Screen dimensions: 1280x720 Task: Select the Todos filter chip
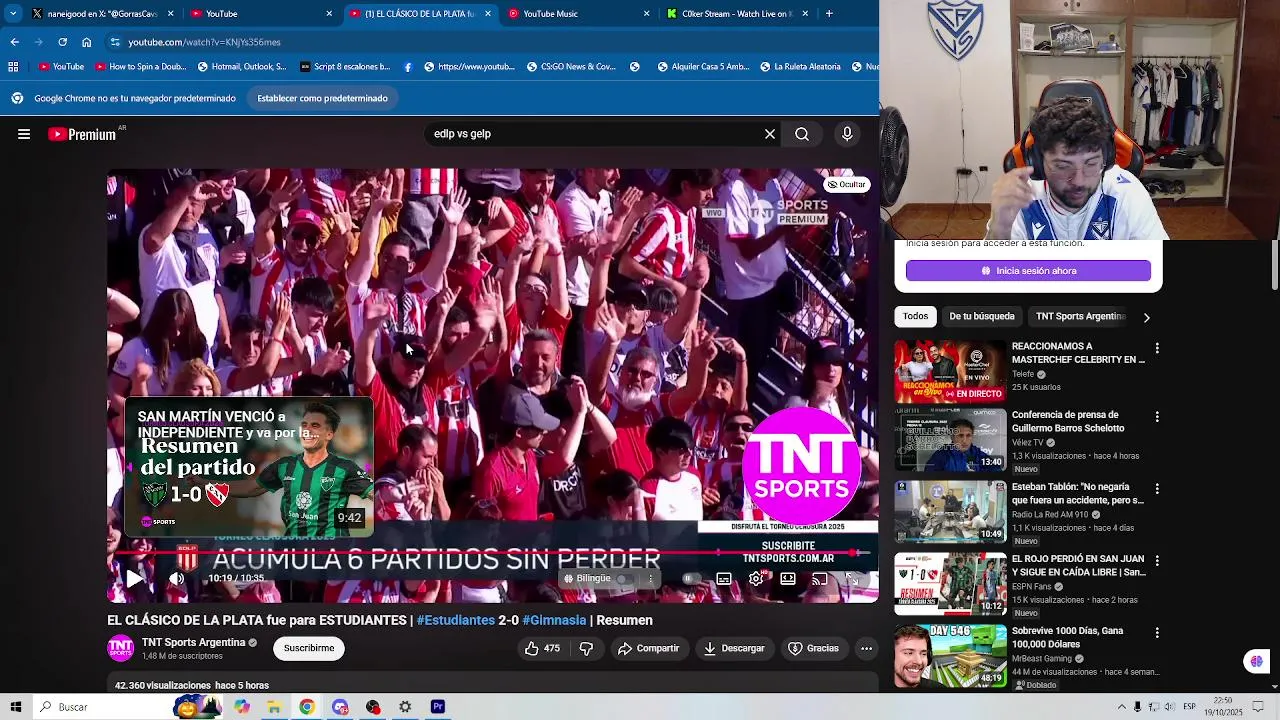coord(915,316)
